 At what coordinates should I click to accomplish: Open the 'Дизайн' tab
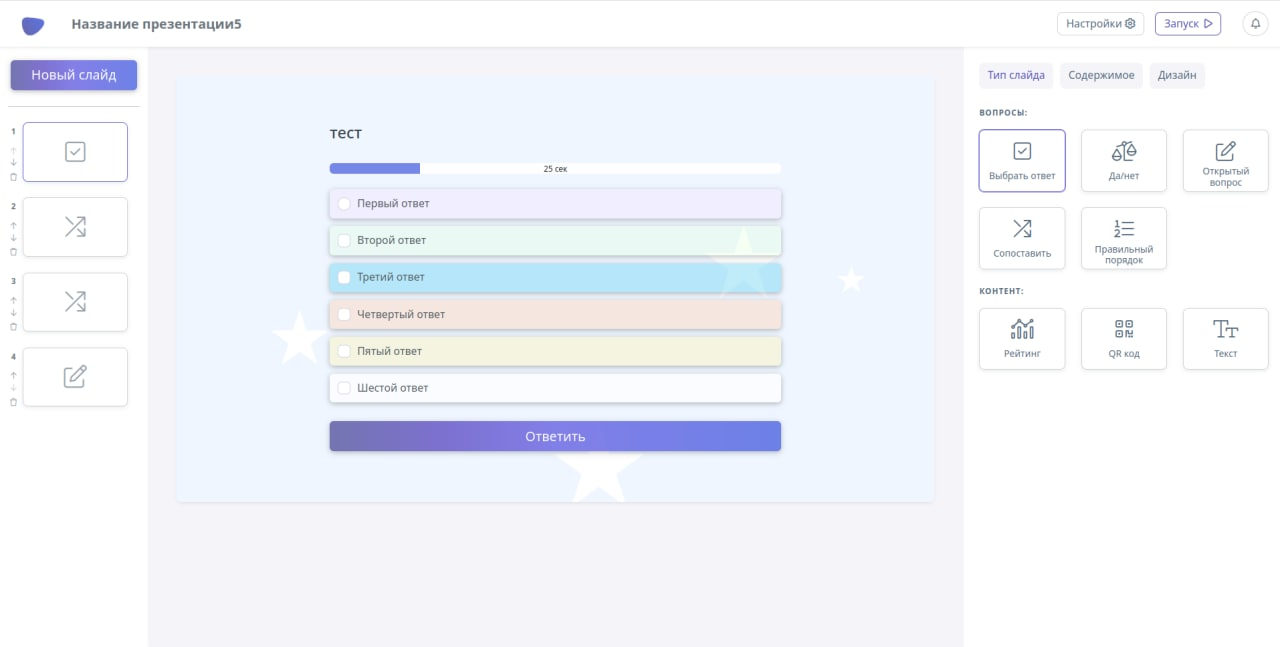pyautogui.click(x=1177, y=75)
